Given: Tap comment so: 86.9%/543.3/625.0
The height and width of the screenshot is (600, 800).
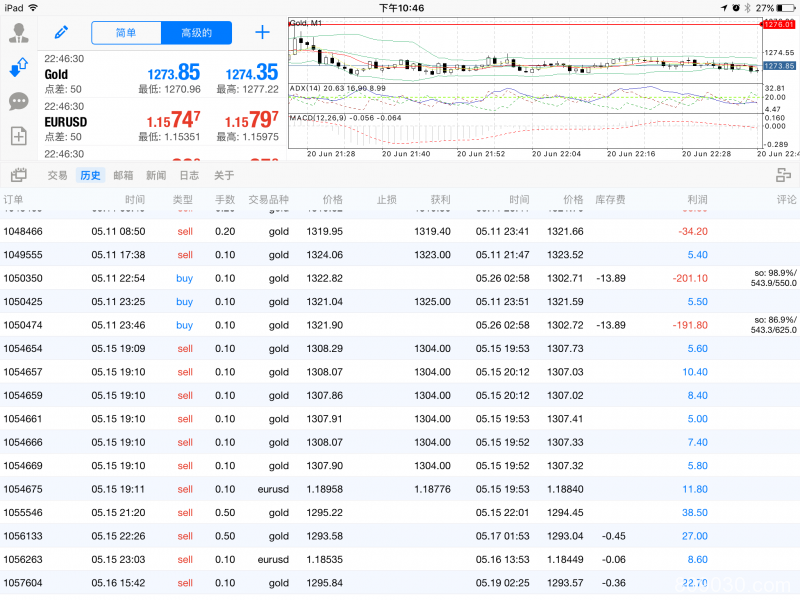Looking at the screenshot, I should (773, 325).
